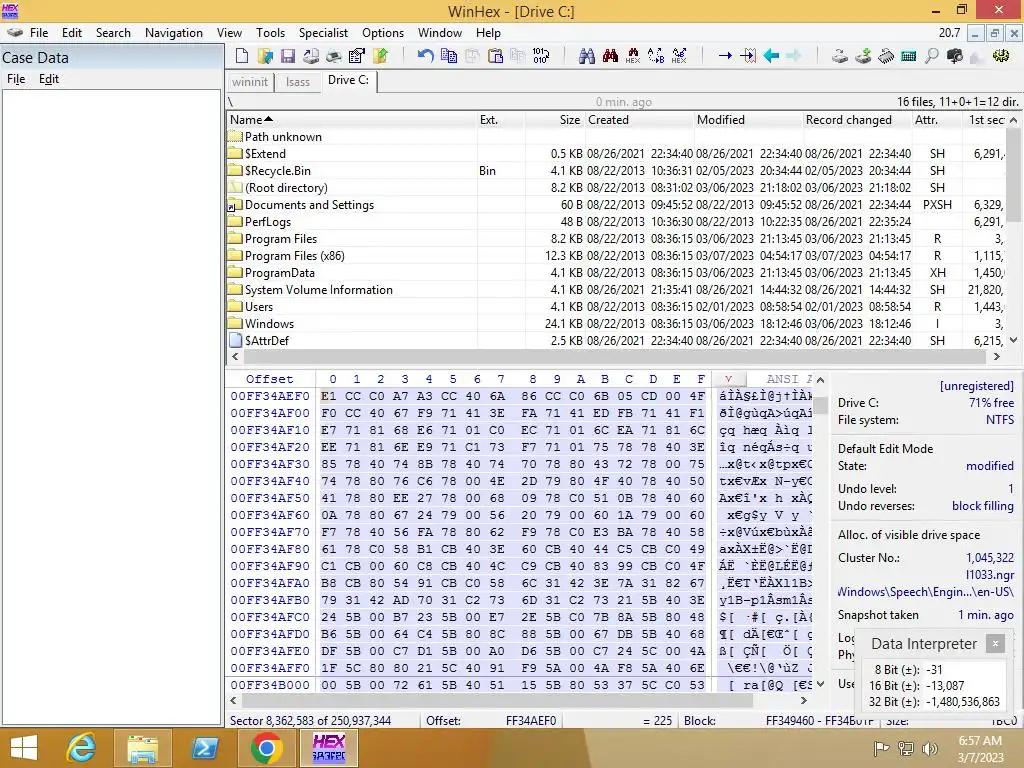Sort by Record changed column header
Viewport: 1024px width, 768px height.
857,120
